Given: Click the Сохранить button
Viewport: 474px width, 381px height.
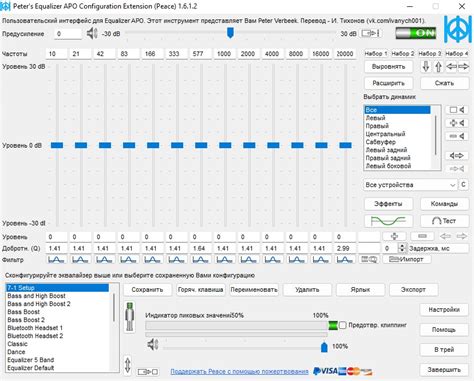Looking at the screenshot, I should click(147, 290).
